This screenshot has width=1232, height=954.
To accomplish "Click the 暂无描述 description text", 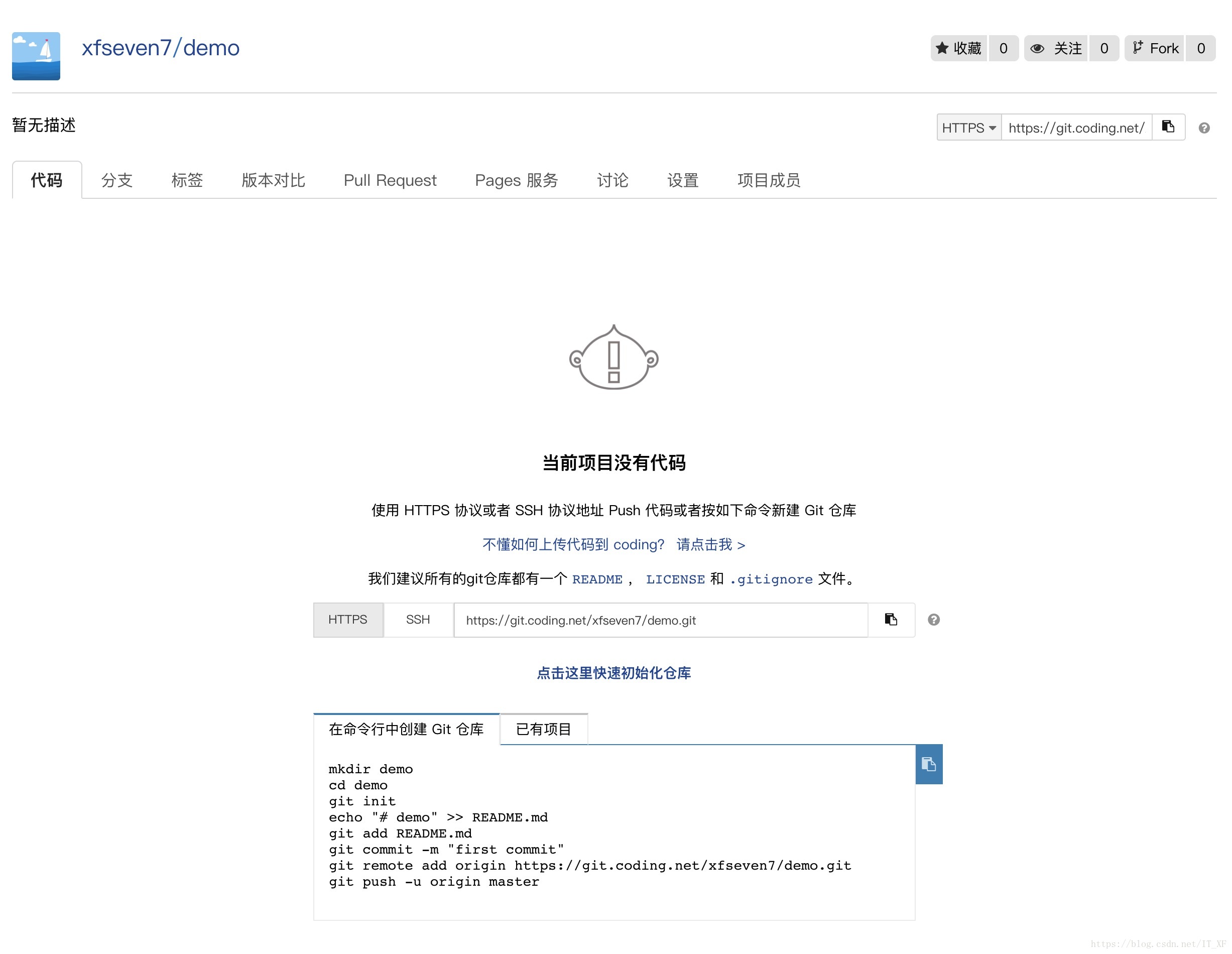I will point(44,125).
